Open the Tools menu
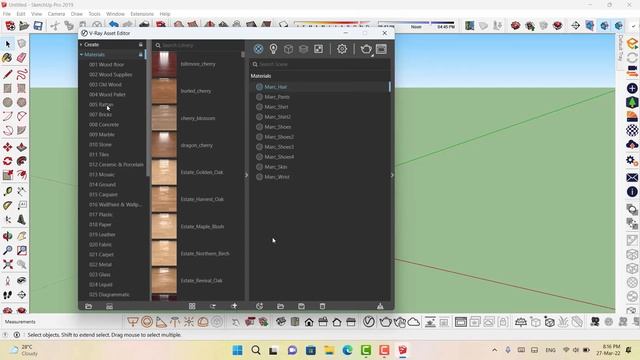 [94, 14]
